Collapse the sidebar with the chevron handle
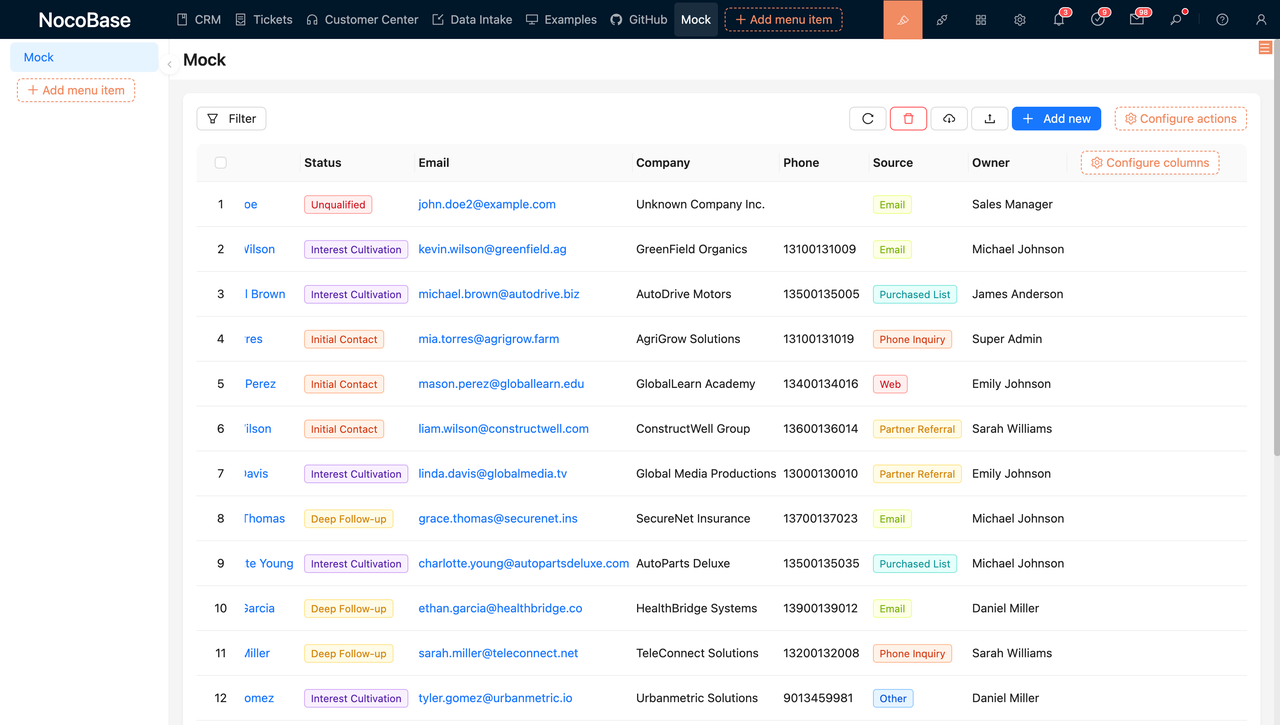Viewport: 1280px width, 725px height. (x=169, y=64)
